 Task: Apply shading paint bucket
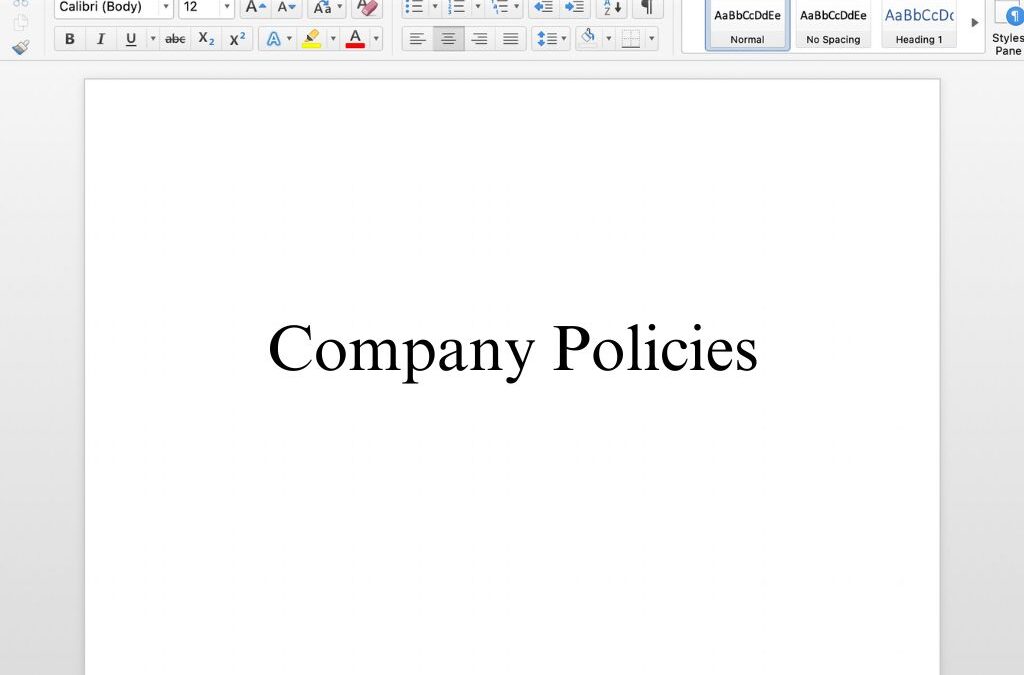click(x=588, y=38)
